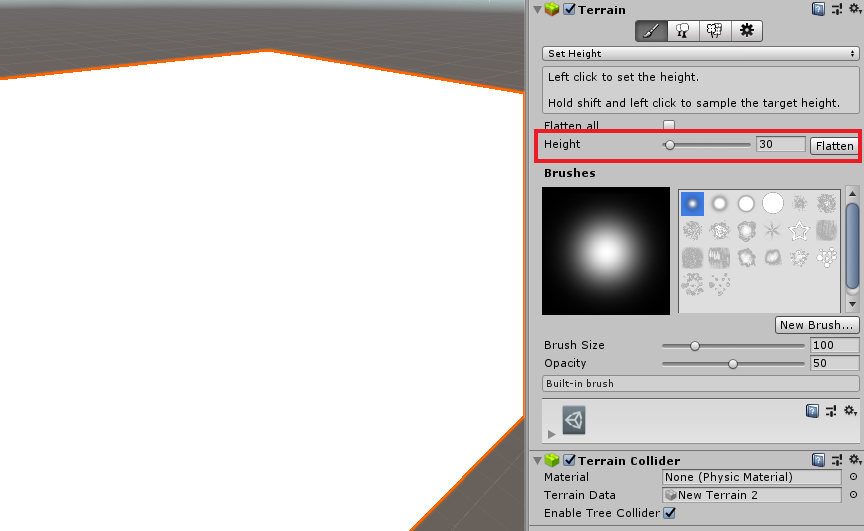Image resolution: width=864 pixels, height=531 pixels.
Task: Collapse the Terrain component foldout
Action: [537, 9]
